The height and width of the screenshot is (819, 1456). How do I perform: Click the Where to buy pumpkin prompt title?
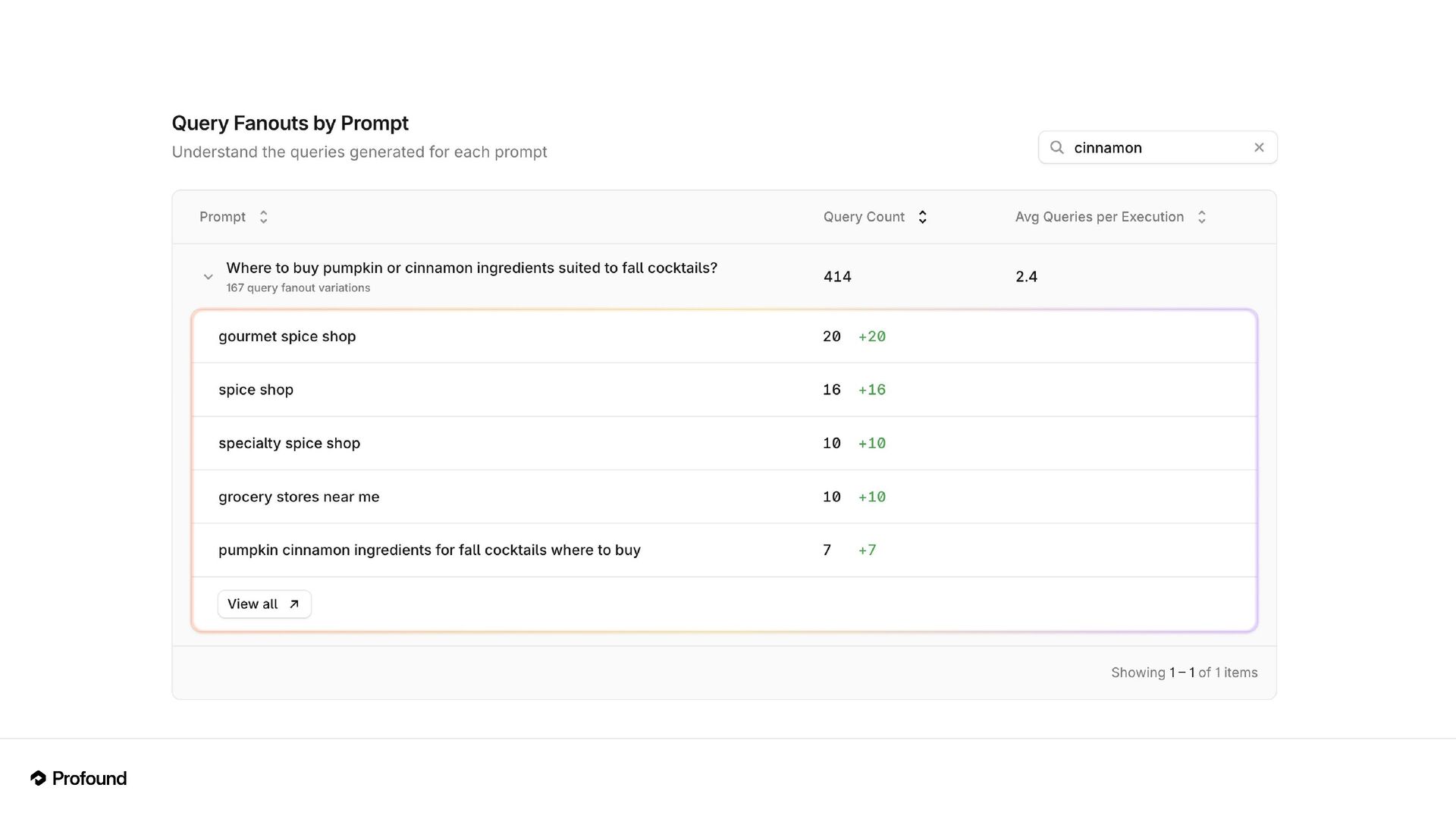click(x=471, y=268)
